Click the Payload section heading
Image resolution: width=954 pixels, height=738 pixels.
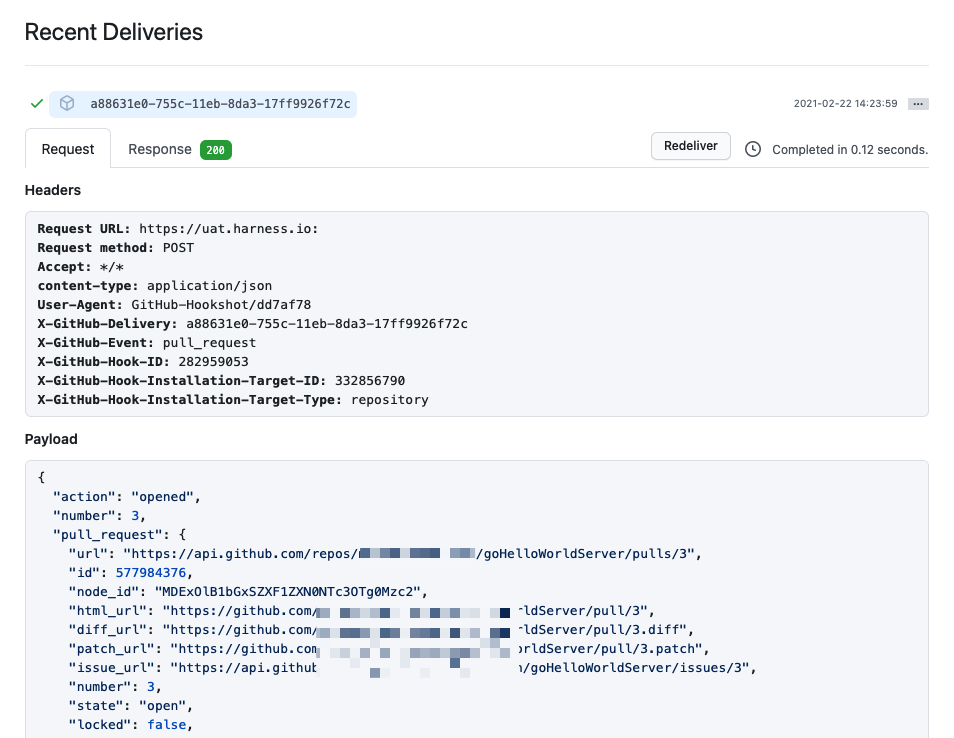tap(51, 439)
